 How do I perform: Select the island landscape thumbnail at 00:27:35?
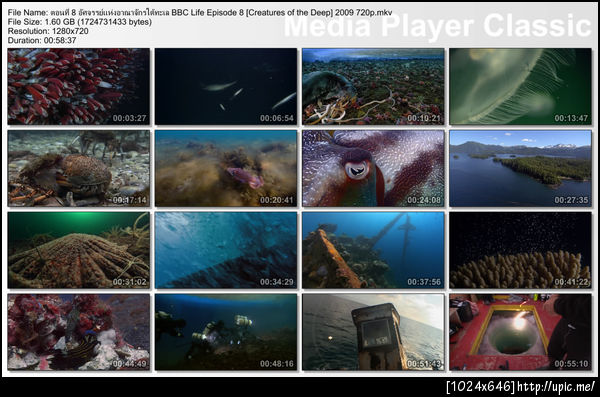(x=520, y=168)
